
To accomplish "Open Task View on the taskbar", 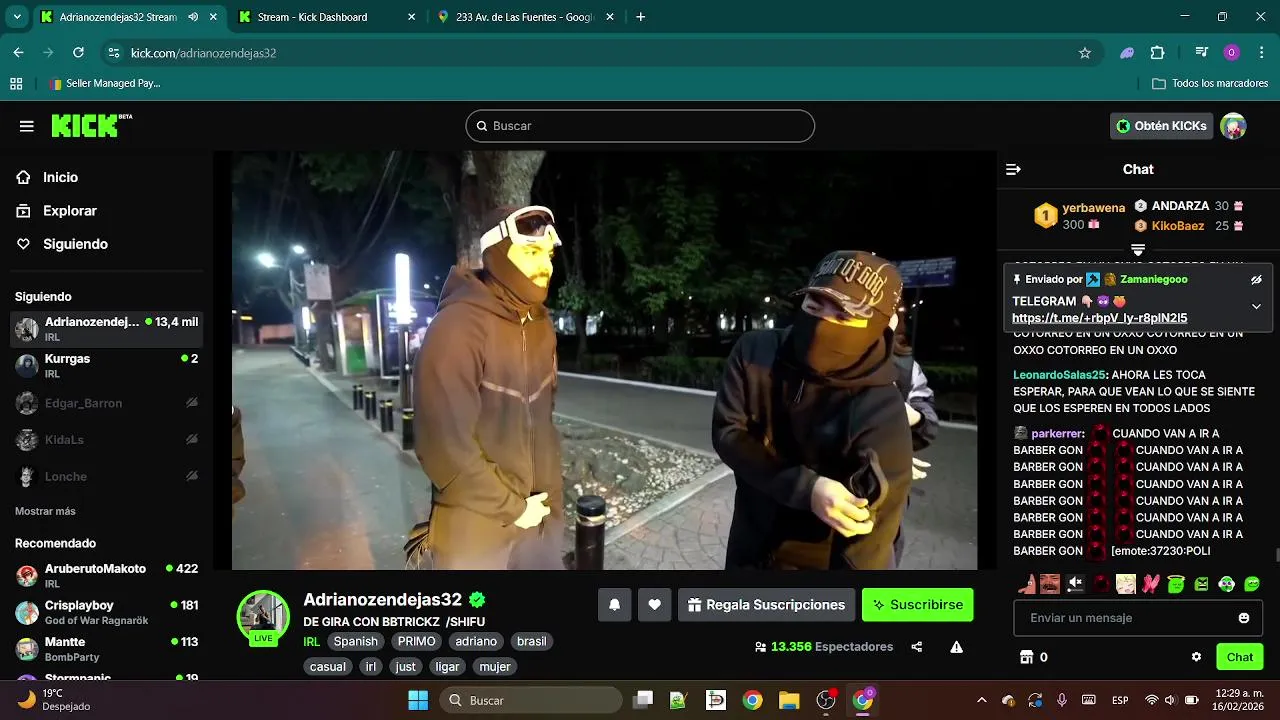I will (x=644, y=700).
